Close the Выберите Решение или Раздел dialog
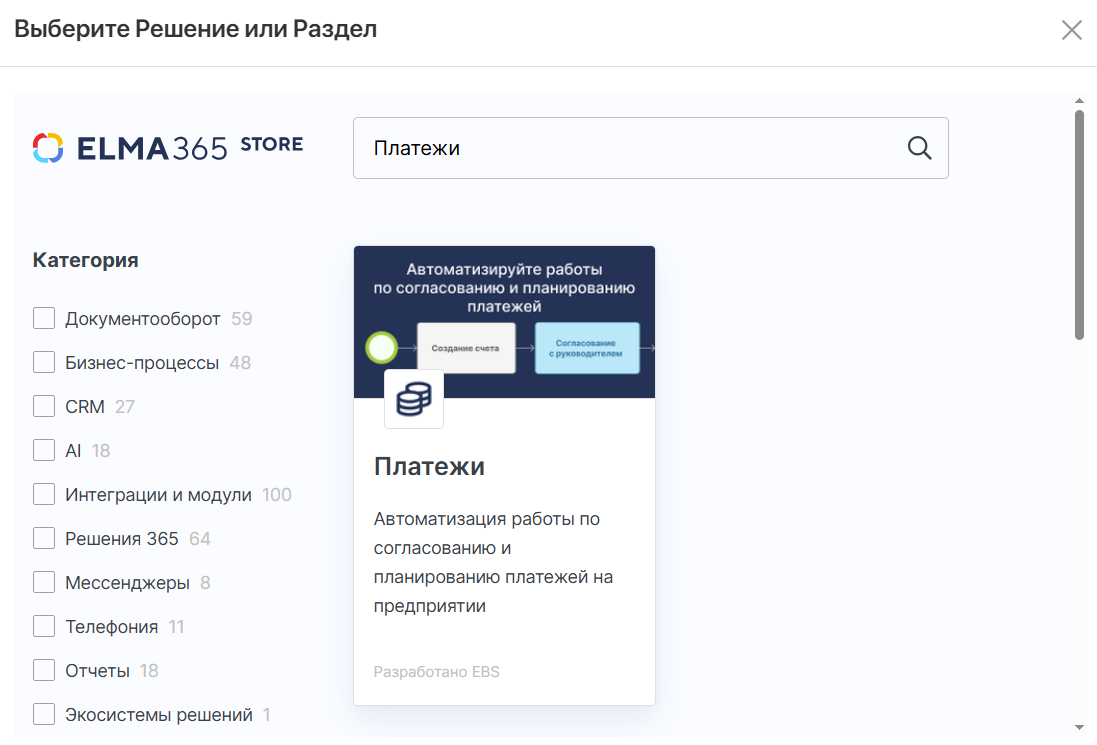This screenshot has height=745, width=1097. click(x=1071, y=30)
